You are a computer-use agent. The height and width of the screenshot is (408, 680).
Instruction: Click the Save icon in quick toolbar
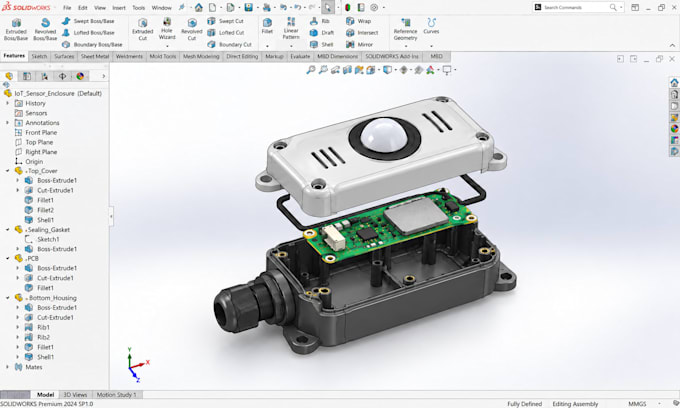(x=248, y=7)
